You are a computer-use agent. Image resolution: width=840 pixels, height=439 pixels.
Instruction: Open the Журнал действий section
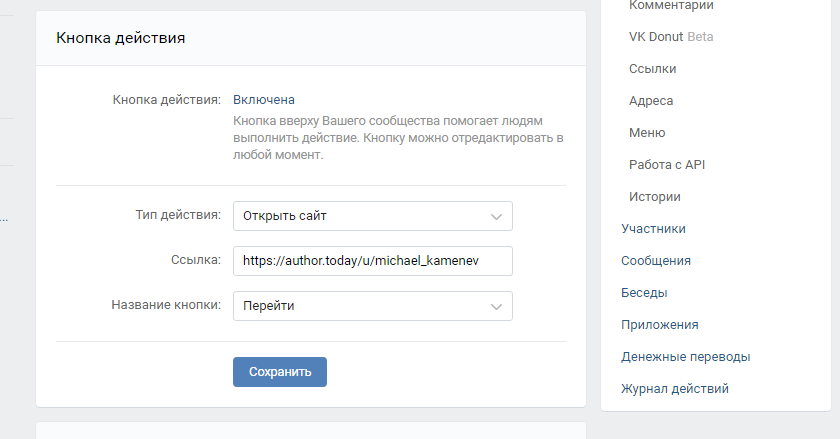[x=674, y=389]
